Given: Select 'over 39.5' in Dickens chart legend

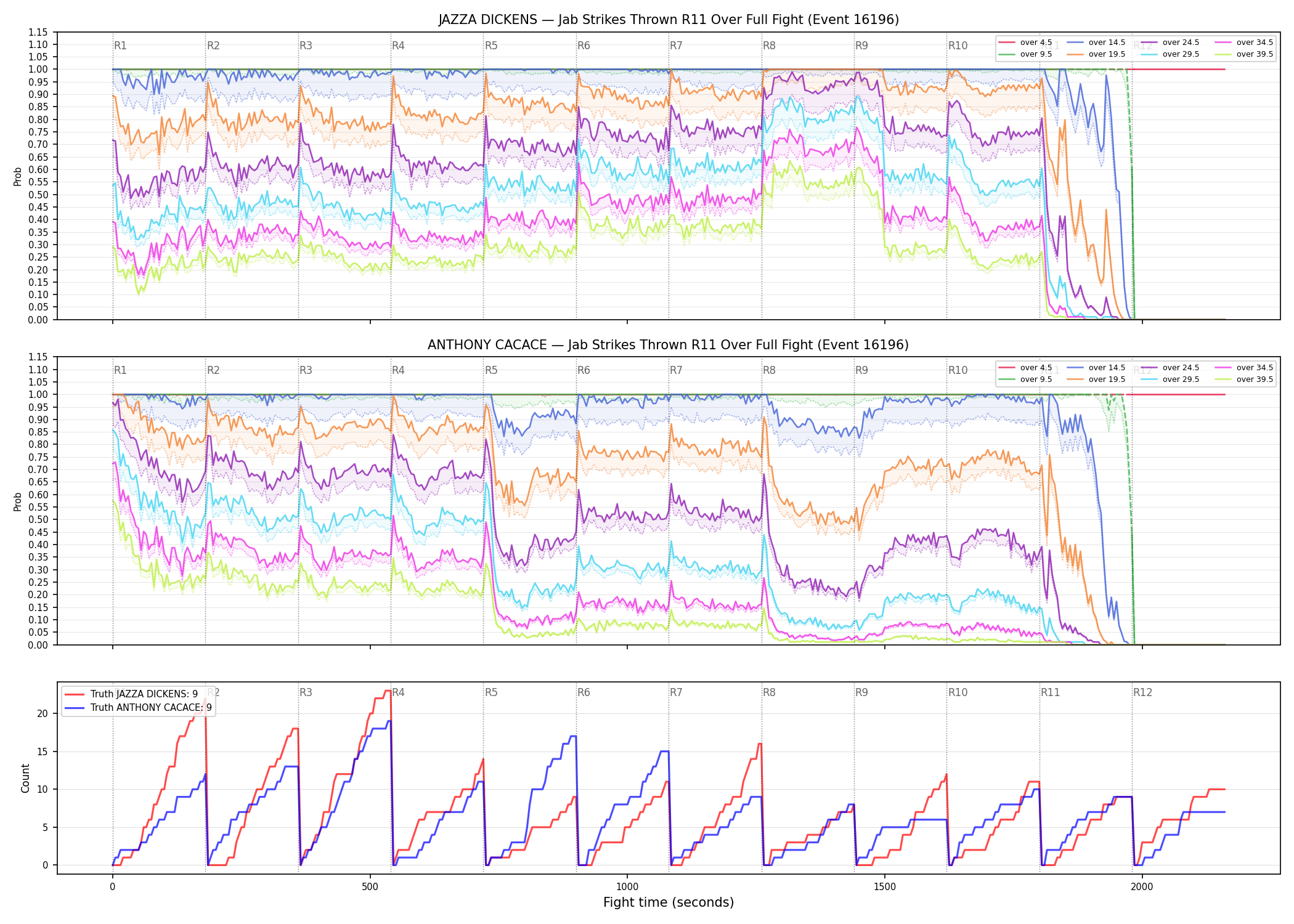Looking at the screenshot, I should click(1244, 54).
